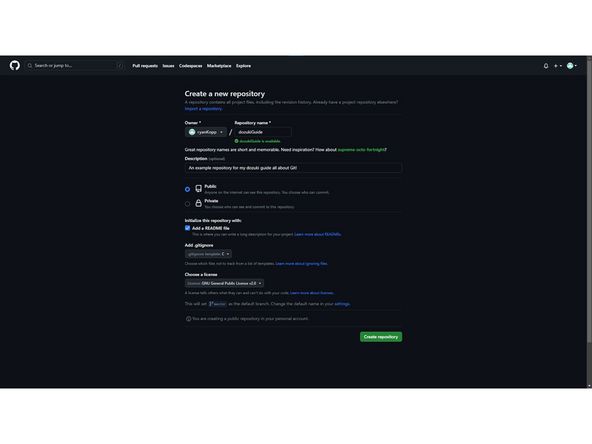Select the Public radio button
This screenshot has width=592, height=444.
point(187,189)
